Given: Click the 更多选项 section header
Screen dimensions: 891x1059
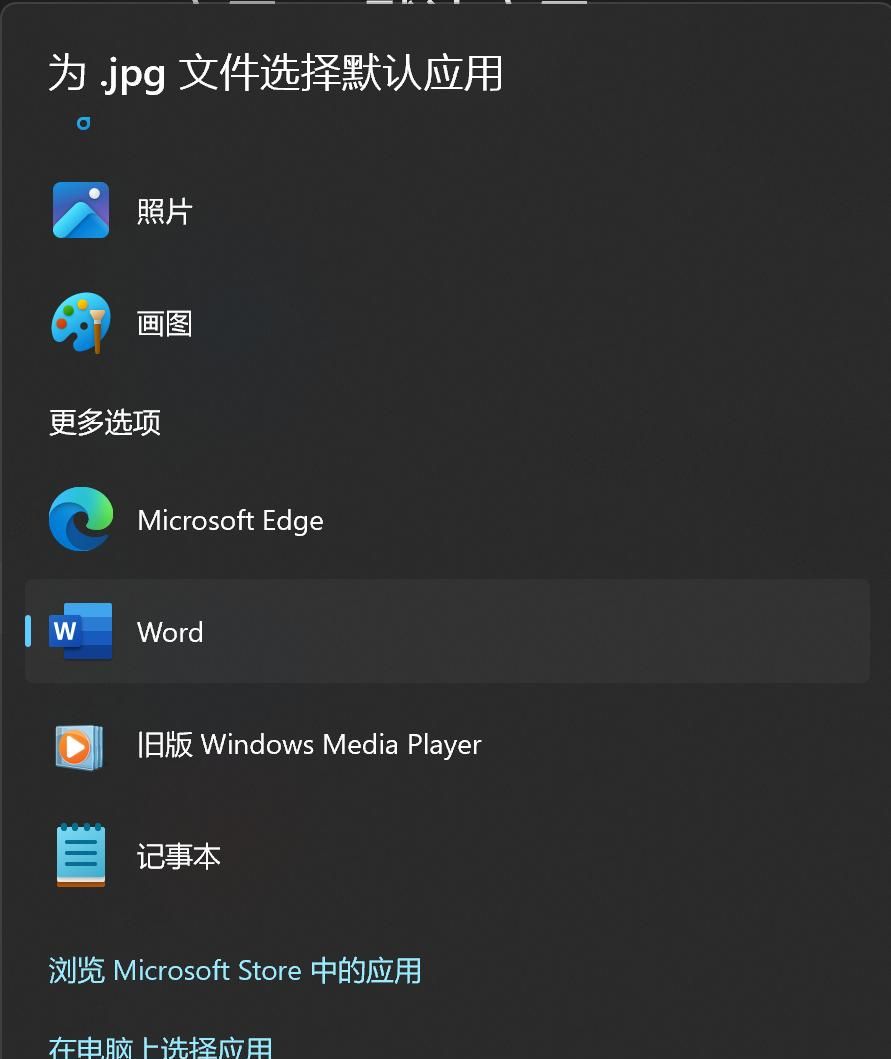Looking at the screenshot, I should point(105,422).
